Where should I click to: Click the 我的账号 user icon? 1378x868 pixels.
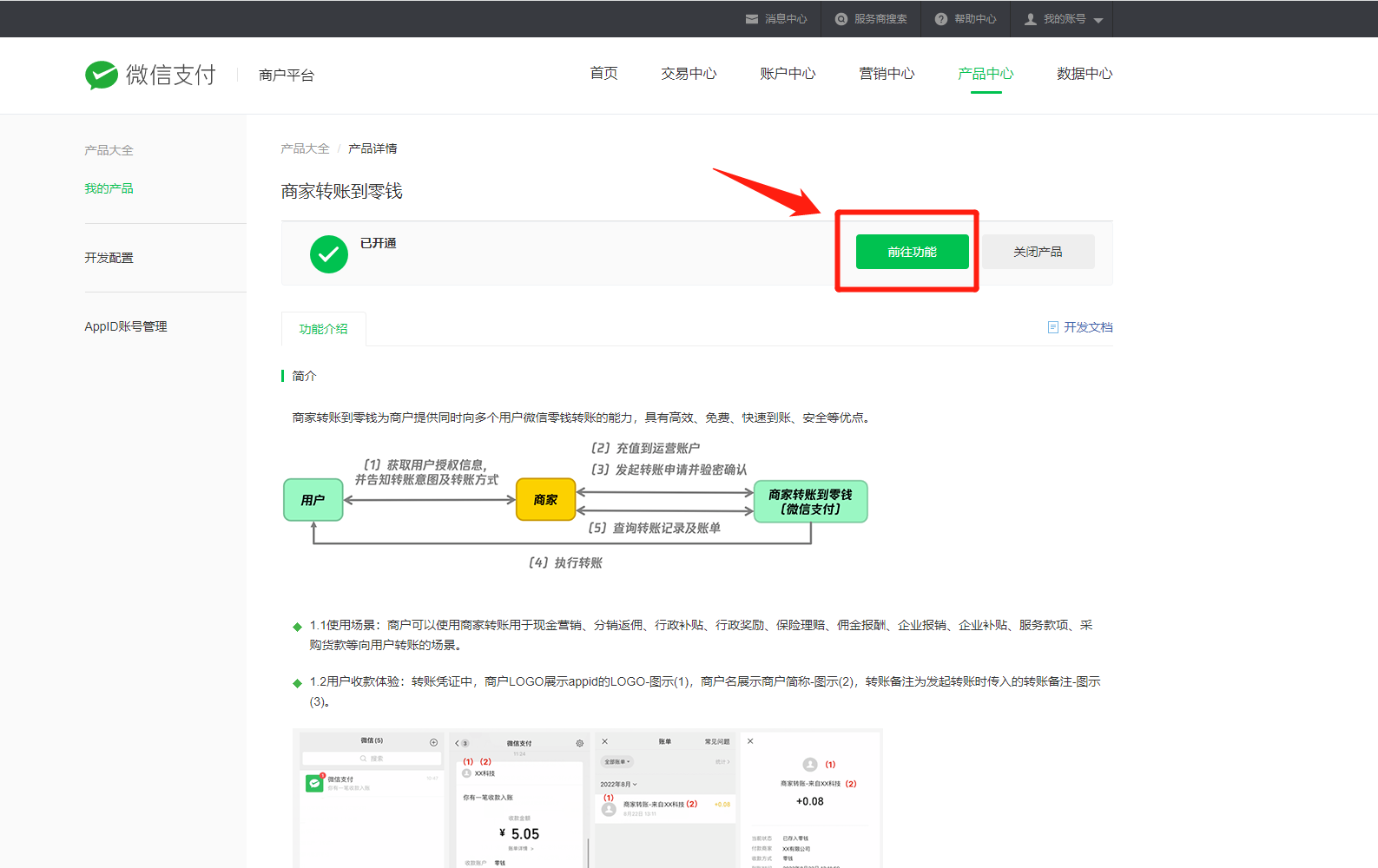point(1031,19)
